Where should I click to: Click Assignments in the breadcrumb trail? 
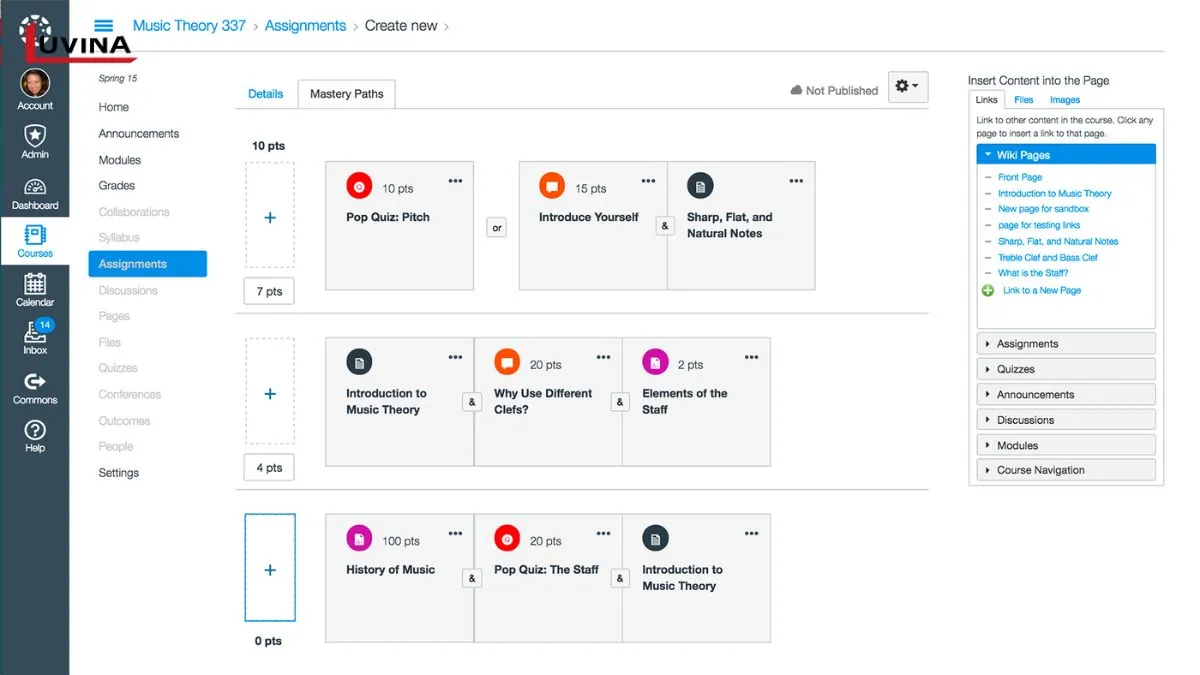click(305, 26)
